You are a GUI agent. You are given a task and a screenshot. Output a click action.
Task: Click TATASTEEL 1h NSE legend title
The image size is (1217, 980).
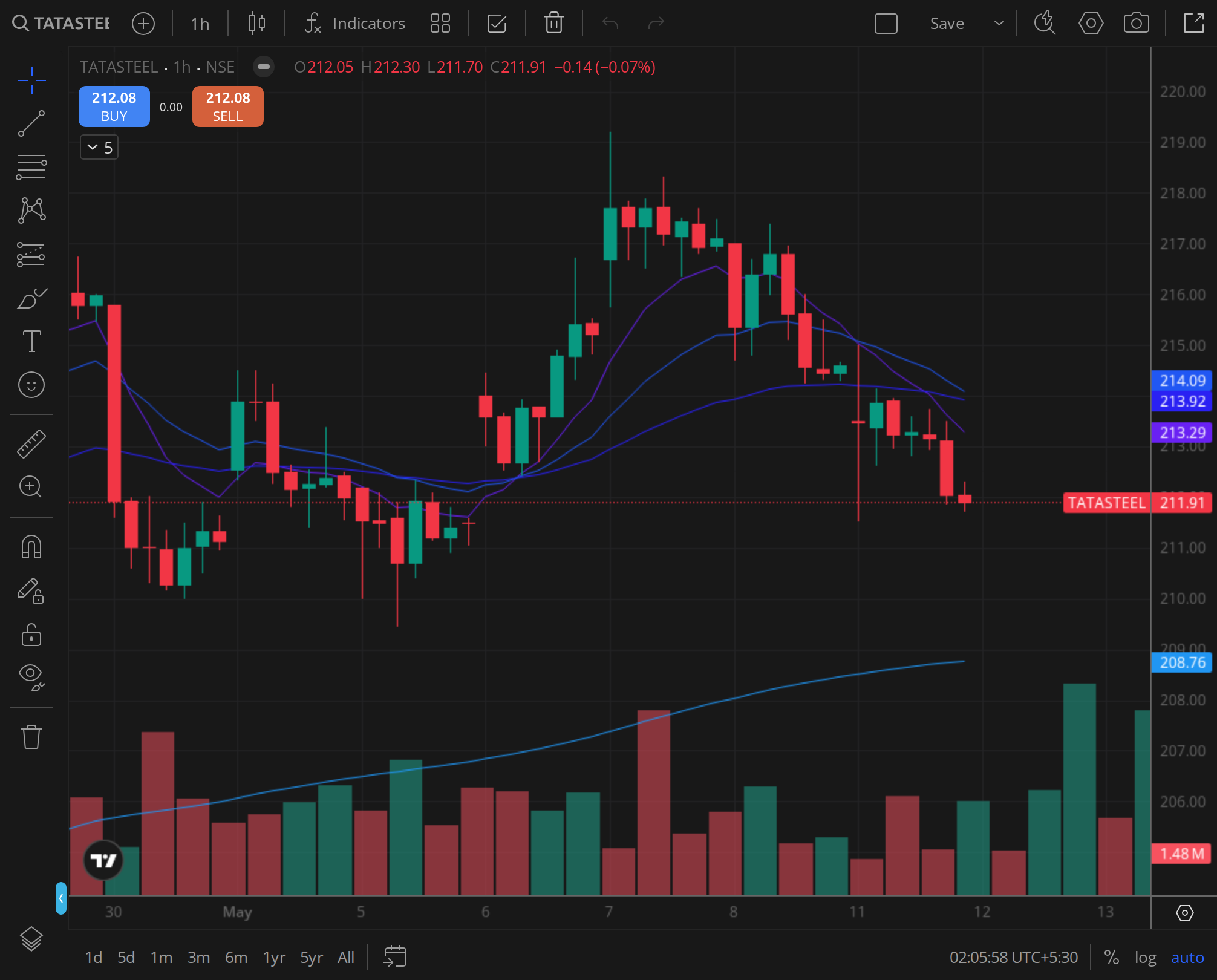(x=157, y=67)
